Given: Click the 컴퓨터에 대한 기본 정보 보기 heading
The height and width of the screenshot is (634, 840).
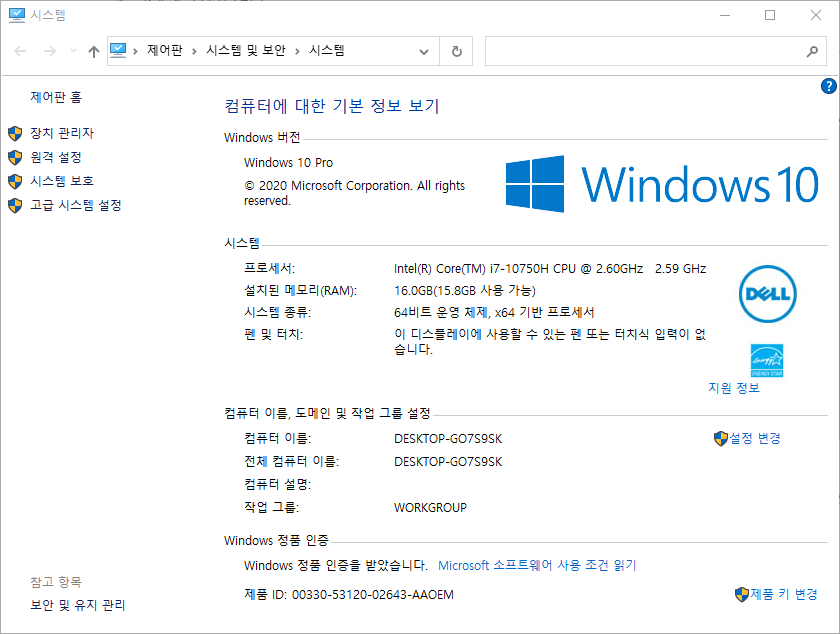Looking at the screenshot, I should (332, 106).
